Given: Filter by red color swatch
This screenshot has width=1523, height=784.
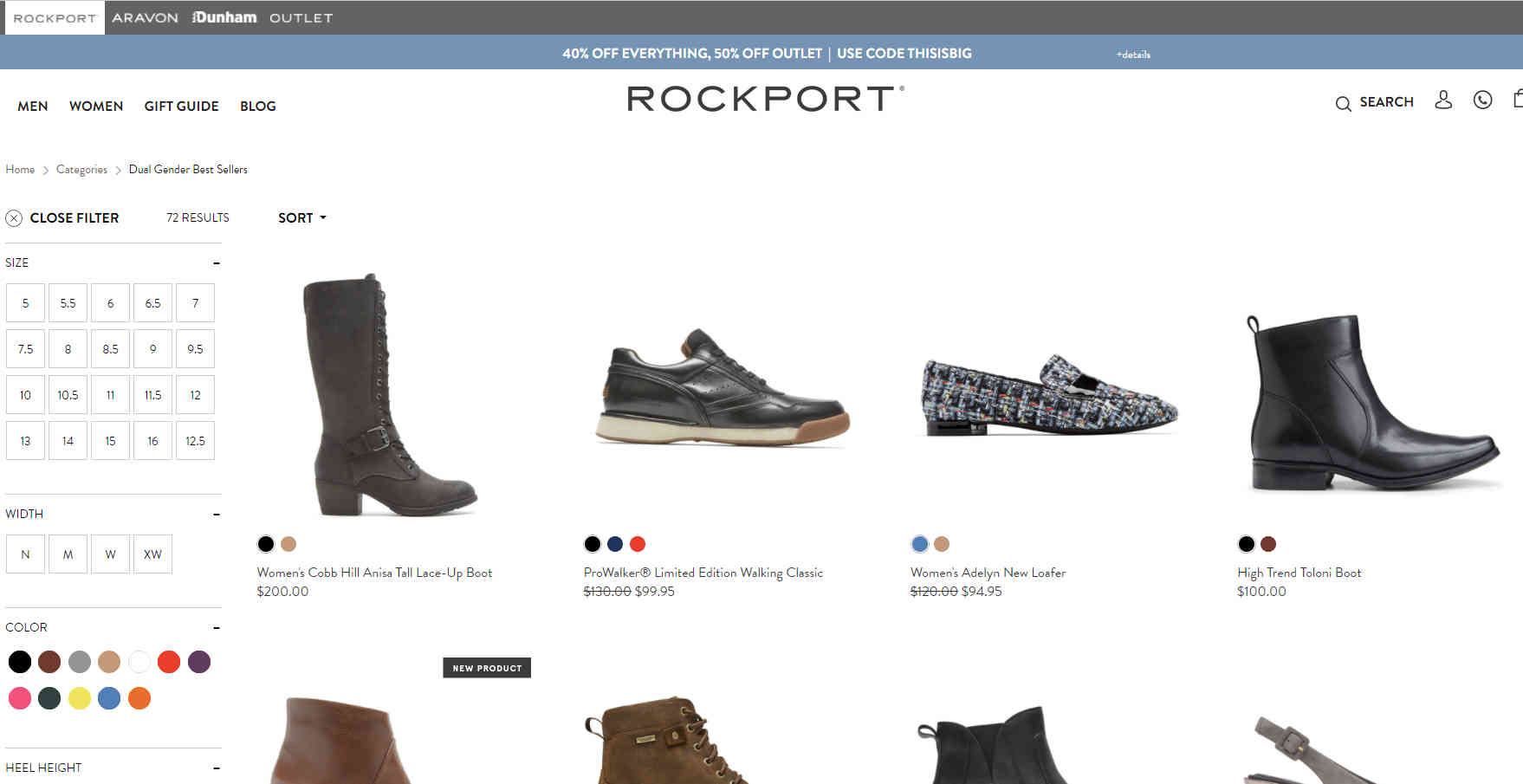Looking at the screenshot, I should coord(169,663).
